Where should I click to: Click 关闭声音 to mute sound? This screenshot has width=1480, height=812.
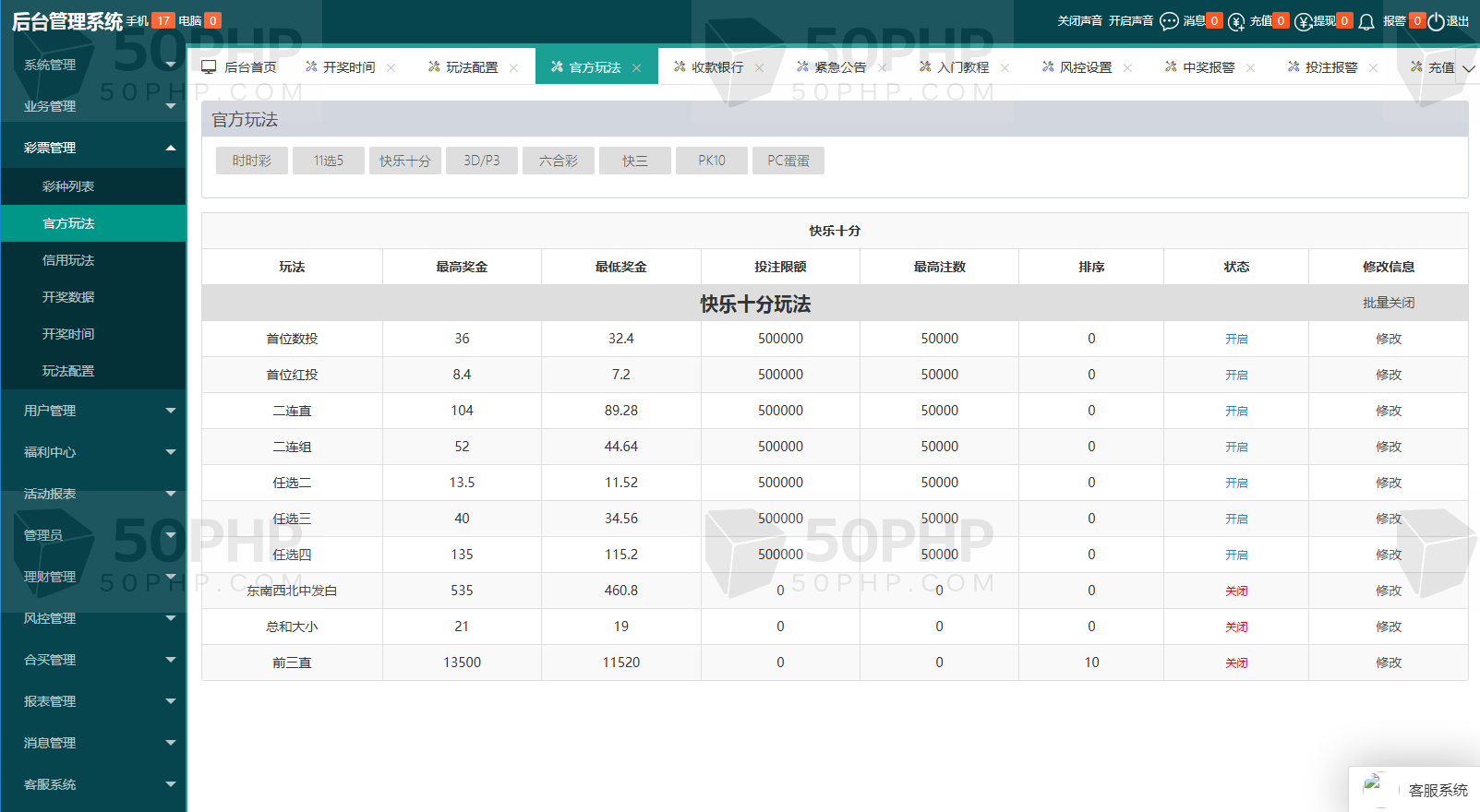pos(1079,21)
